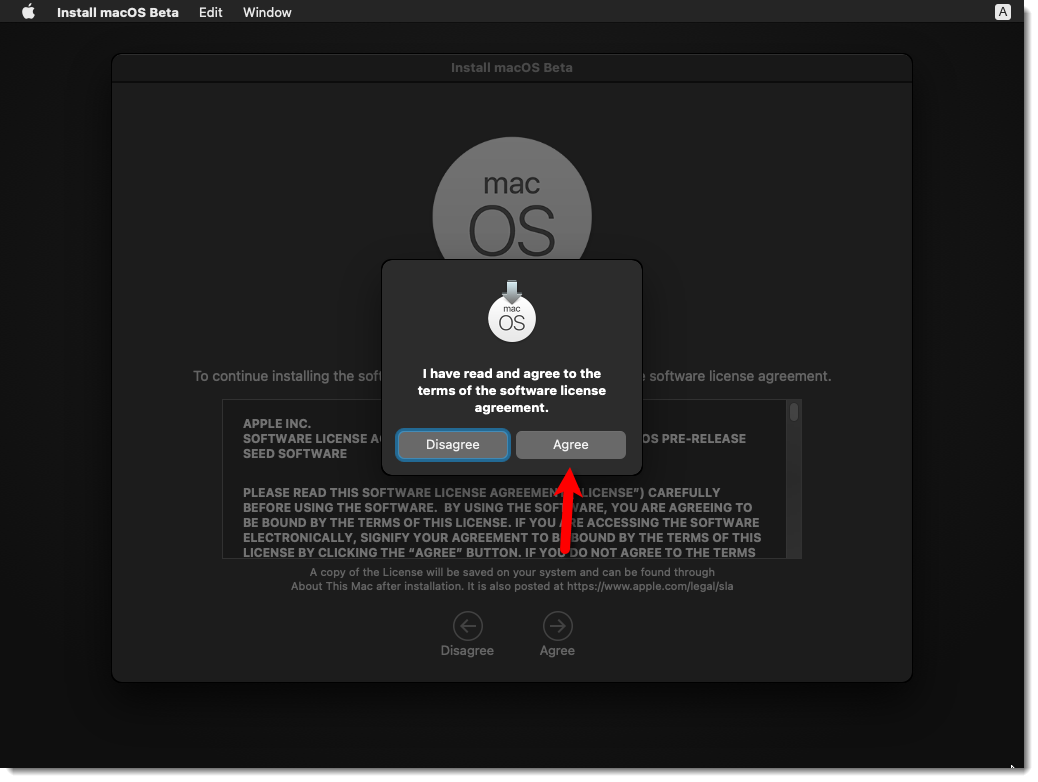The image size is (1038, 782).
Task: Click Agree in the license confirmation dialog
Action: click(x=571, y=444)
